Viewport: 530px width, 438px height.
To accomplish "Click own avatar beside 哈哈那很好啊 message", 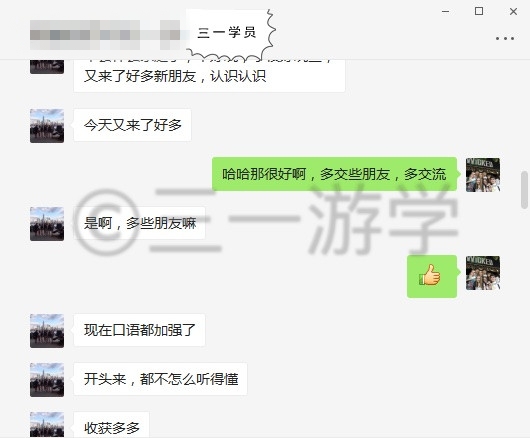I will pyautogui.click(x=483, y=175).
